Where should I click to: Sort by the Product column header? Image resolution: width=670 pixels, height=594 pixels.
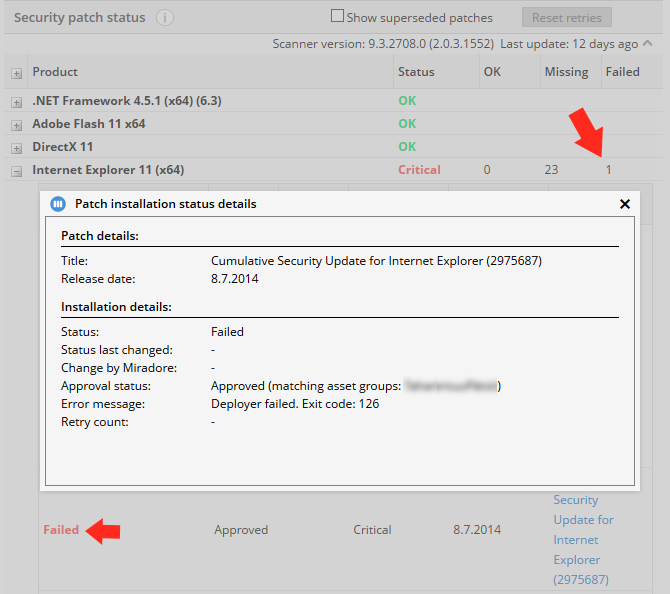(x=55, y=72)
